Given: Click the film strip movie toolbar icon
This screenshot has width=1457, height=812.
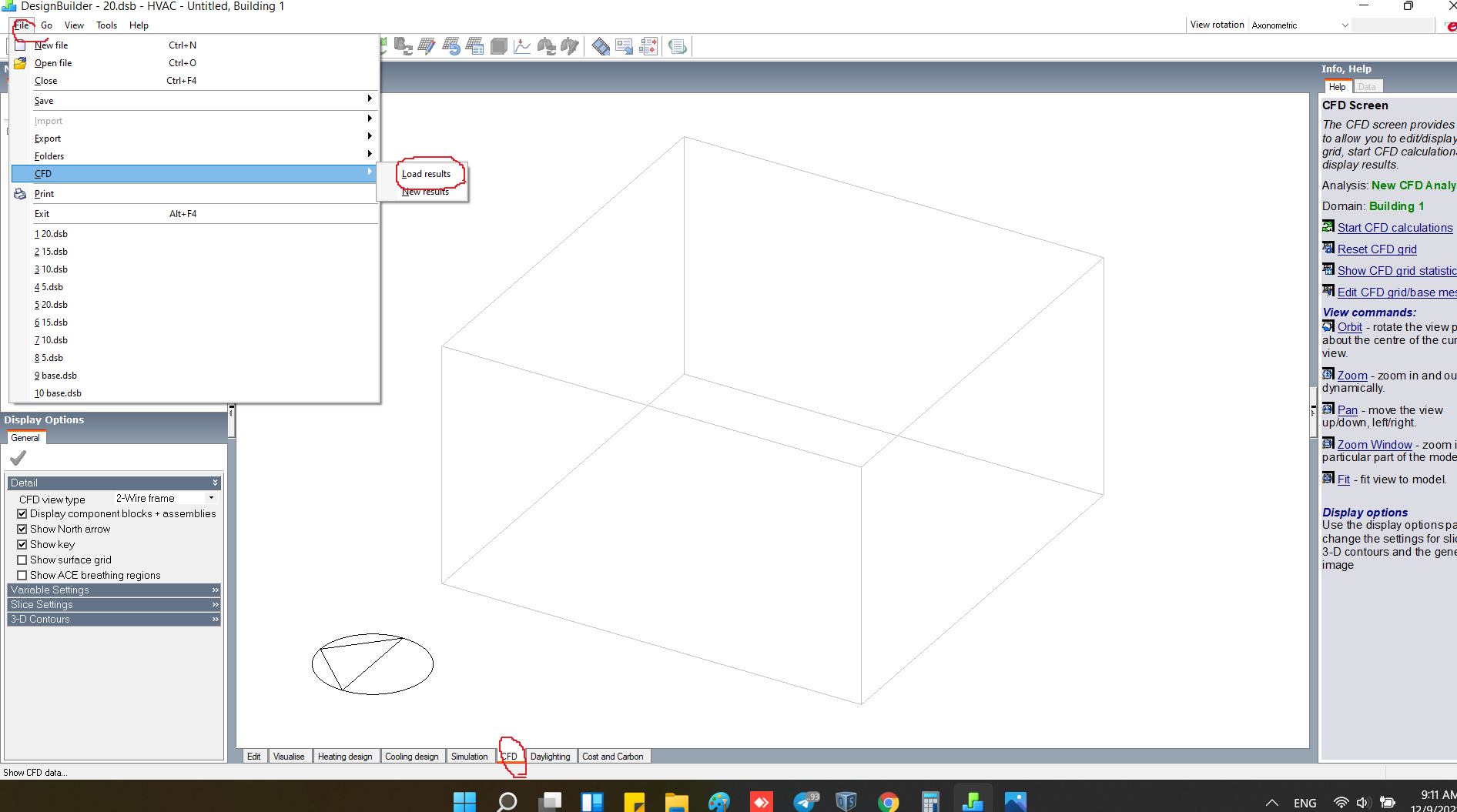Looking at the screenshot, I should (x=601, y=46).
